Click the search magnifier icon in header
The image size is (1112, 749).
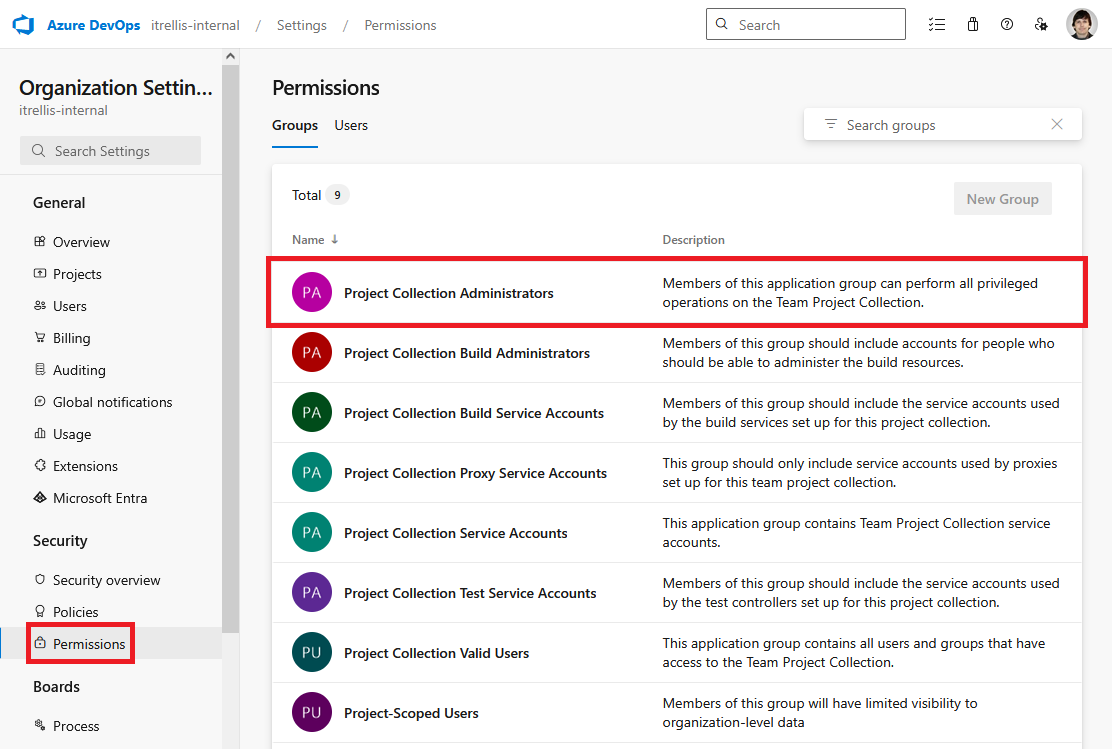tap(722, 24)
